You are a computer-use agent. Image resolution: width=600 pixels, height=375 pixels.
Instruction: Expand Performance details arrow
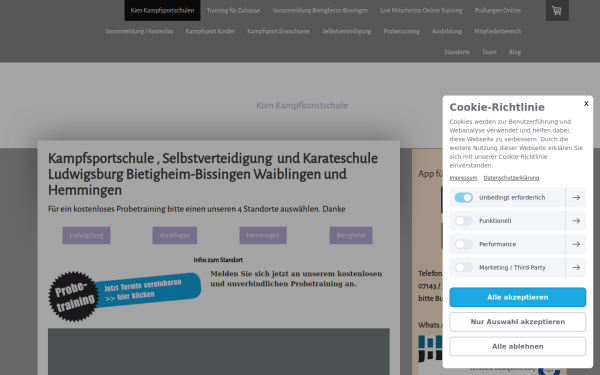coord(576,244)
